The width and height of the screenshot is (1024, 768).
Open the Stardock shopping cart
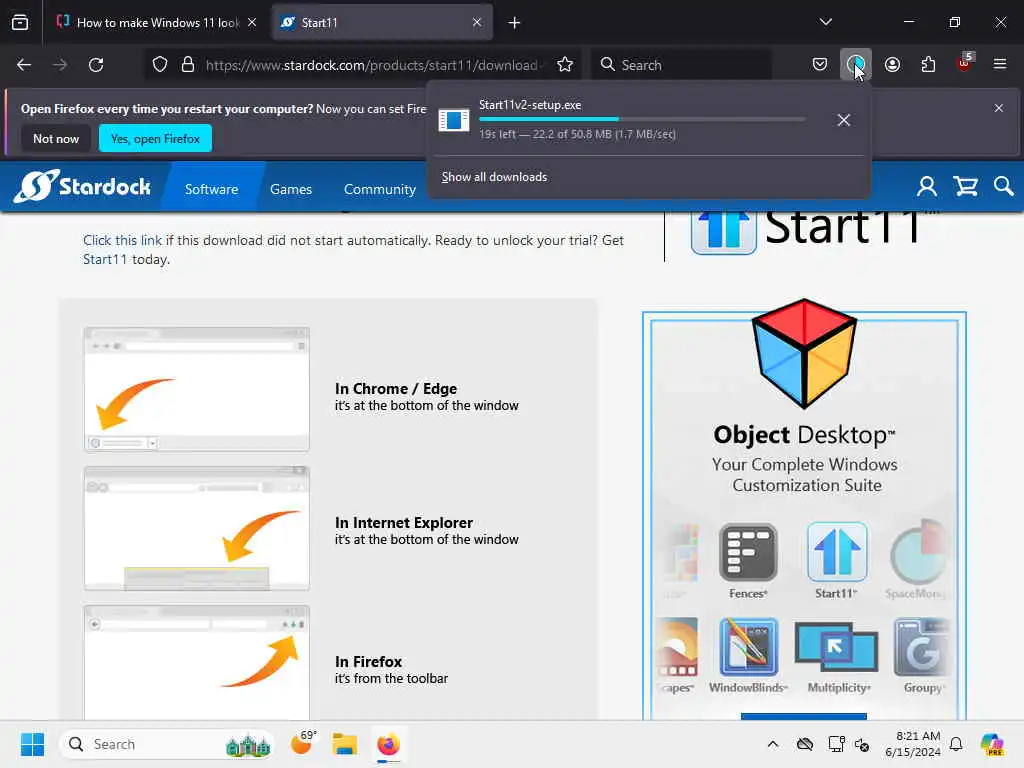[x=965, y=187]
